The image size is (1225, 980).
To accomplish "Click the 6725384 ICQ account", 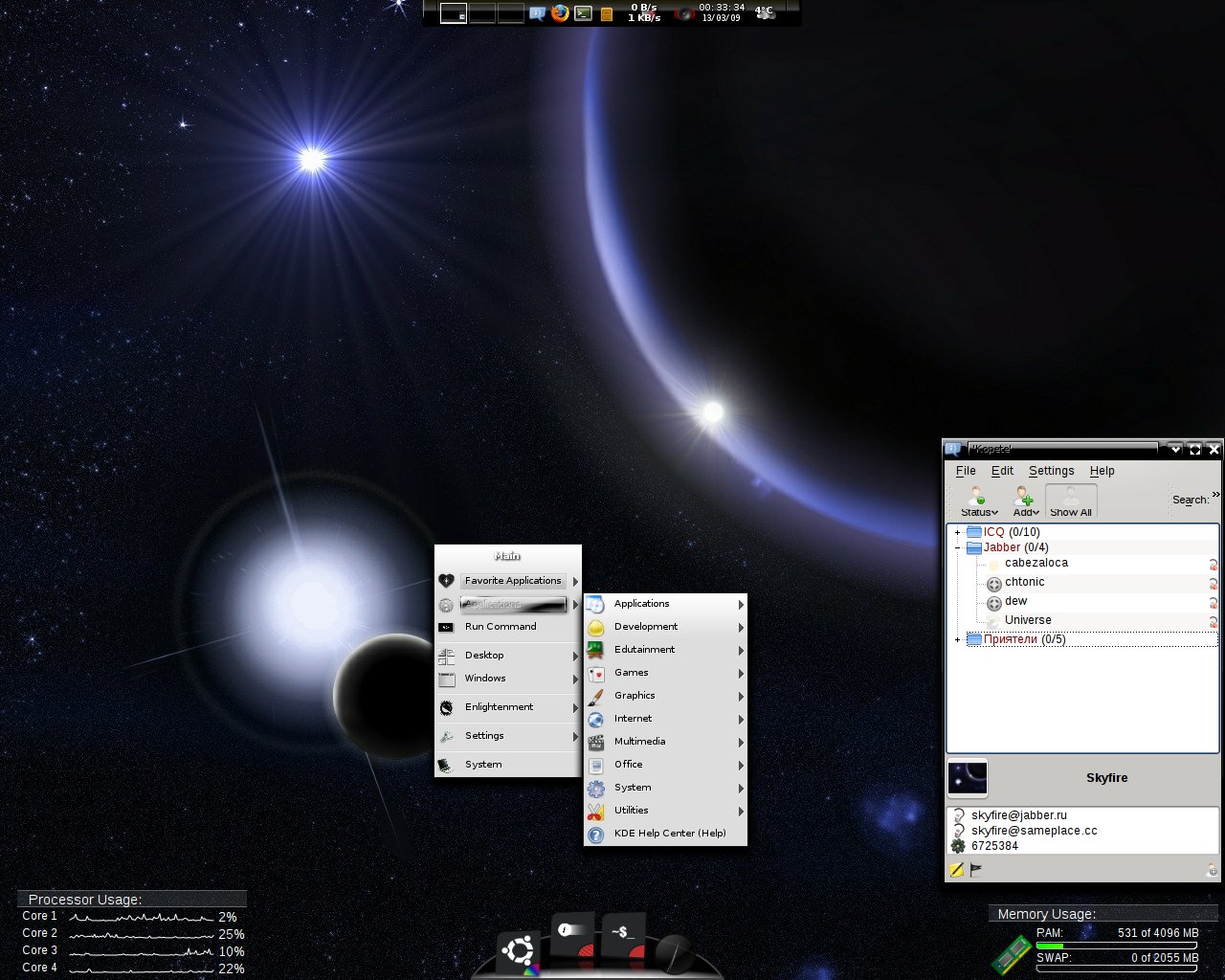I will (995, 846).
